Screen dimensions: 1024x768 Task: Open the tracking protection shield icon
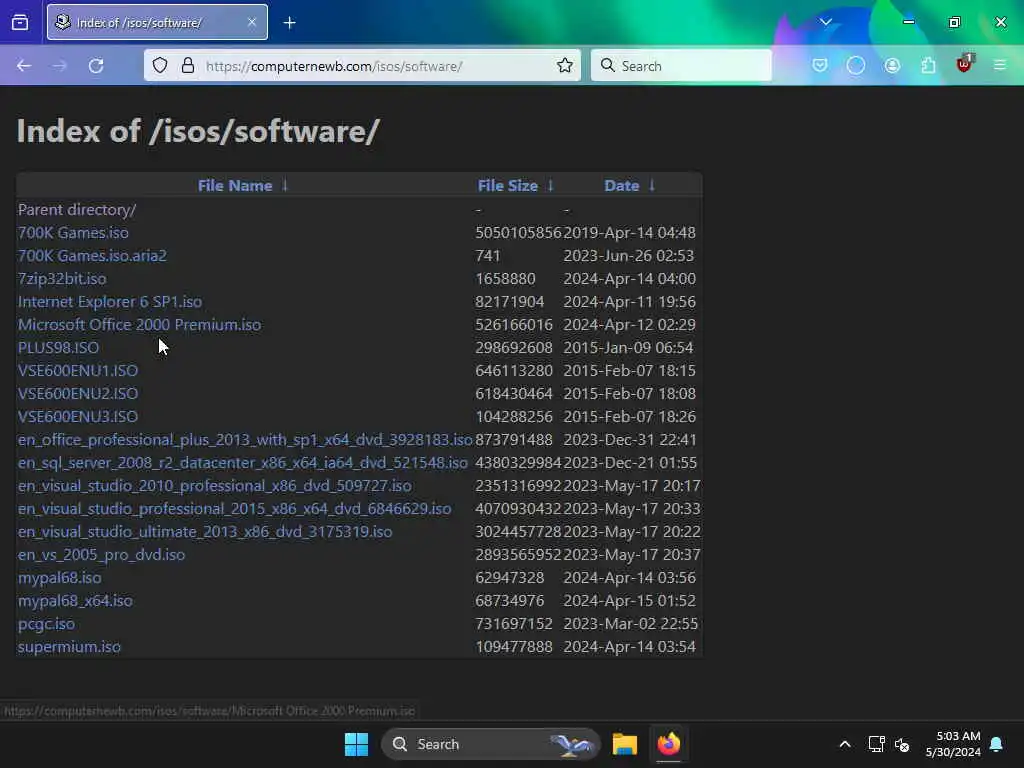160,65
